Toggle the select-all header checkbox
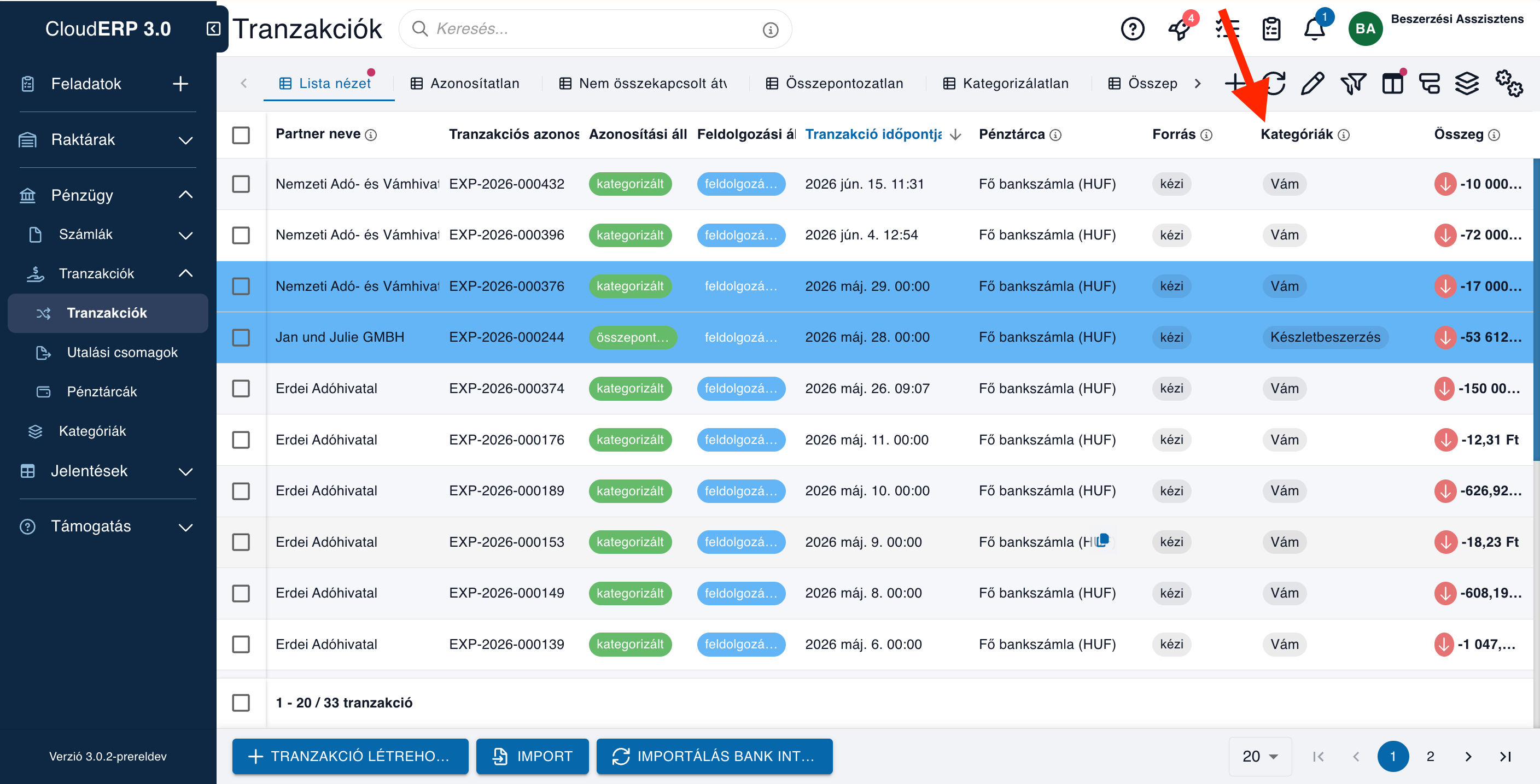Screen dimensions: 1540x784 [241, 135]
